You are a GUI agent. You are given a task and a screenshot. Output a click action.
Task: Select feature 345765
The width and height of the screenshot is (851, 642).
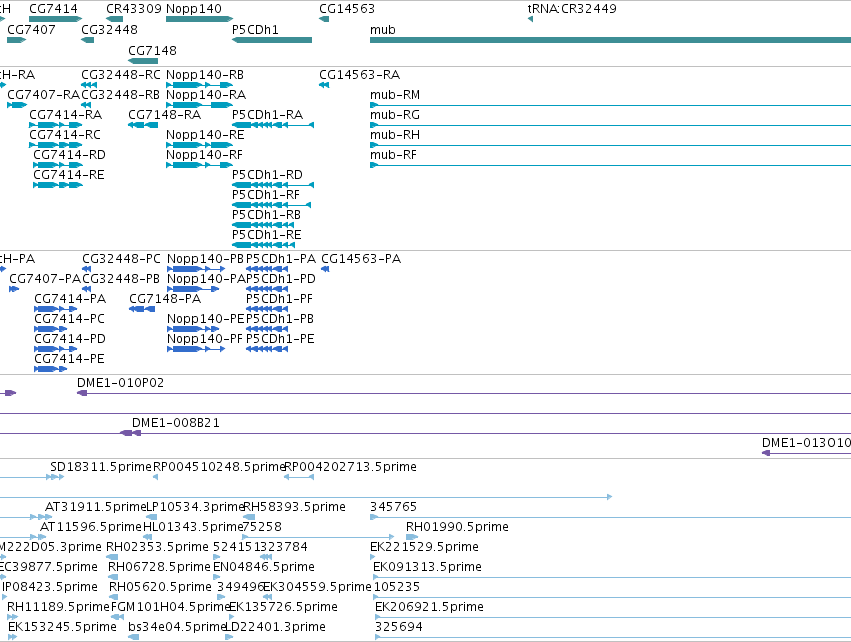pos(611,517)
